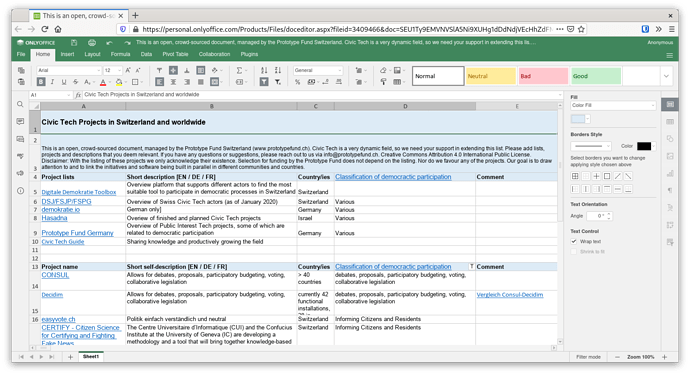The height and width of the screenshot is (375, 690).
Task: Apply the Good cell style
Action: [x=596, y=76]
